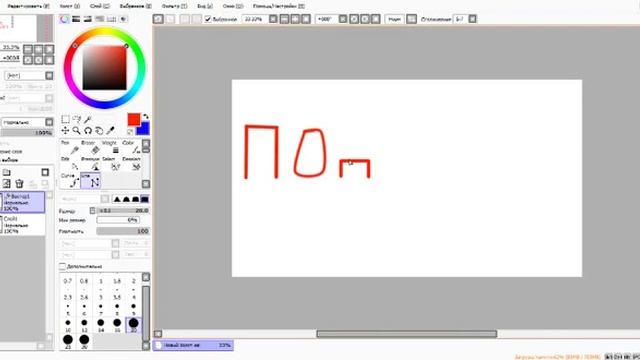Toggle the selection visibility checkbox in toolbar
This screenshot has width=640, height=360.
(208, 19)
